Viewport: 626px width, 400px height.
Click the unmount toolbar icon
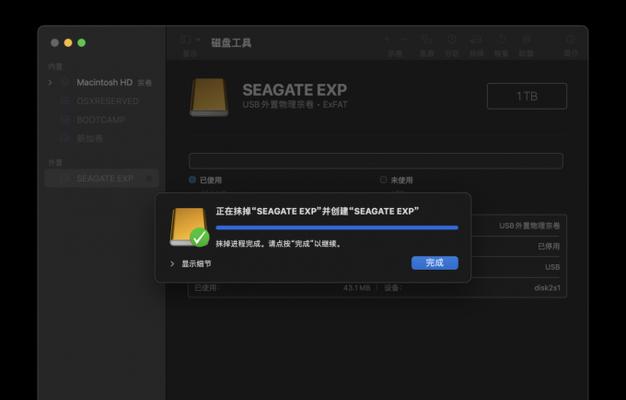[x=526, y=40]
